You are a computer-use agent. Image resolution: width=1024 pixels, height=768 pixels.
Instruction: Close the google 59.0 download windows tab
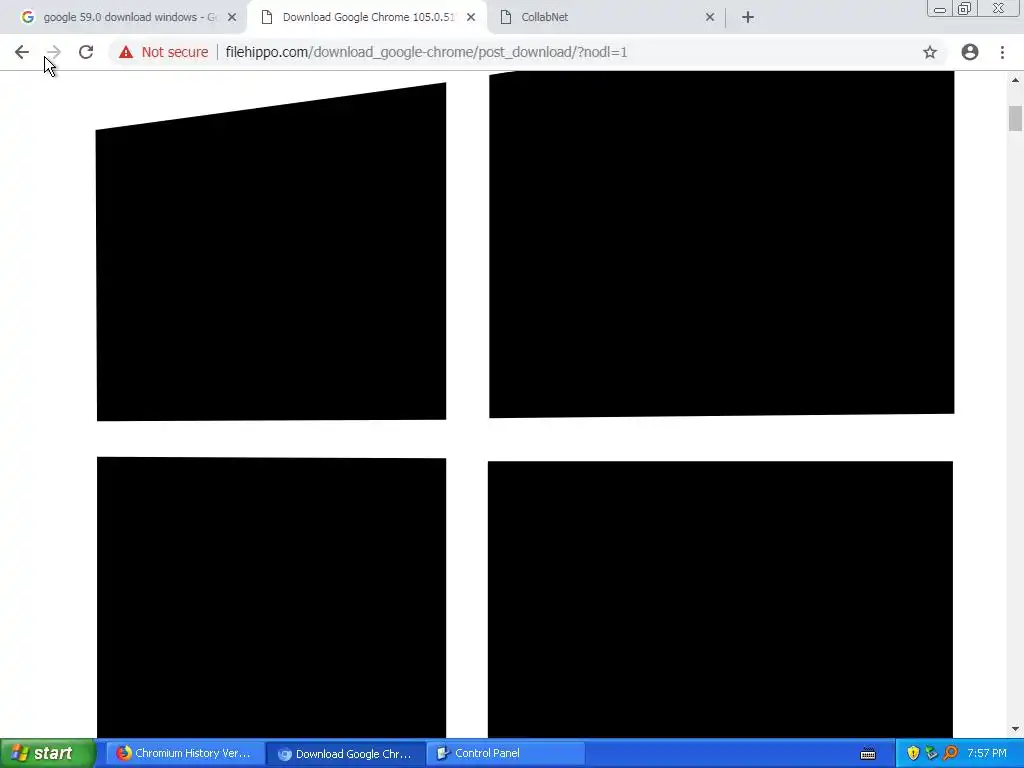pos(232,18)
